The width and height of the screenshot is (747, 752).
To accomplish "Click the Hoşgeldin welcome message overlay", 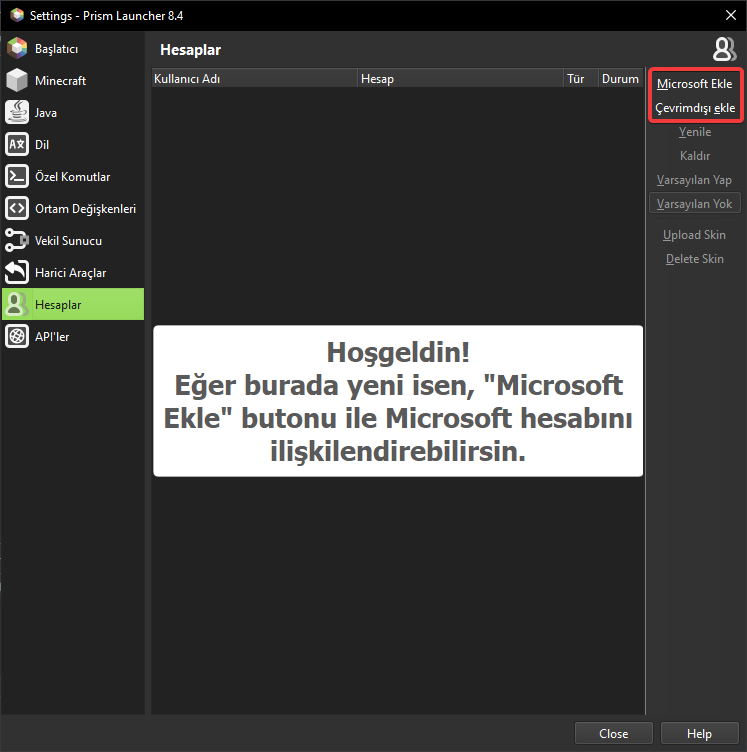I will (x=398, y=401).
